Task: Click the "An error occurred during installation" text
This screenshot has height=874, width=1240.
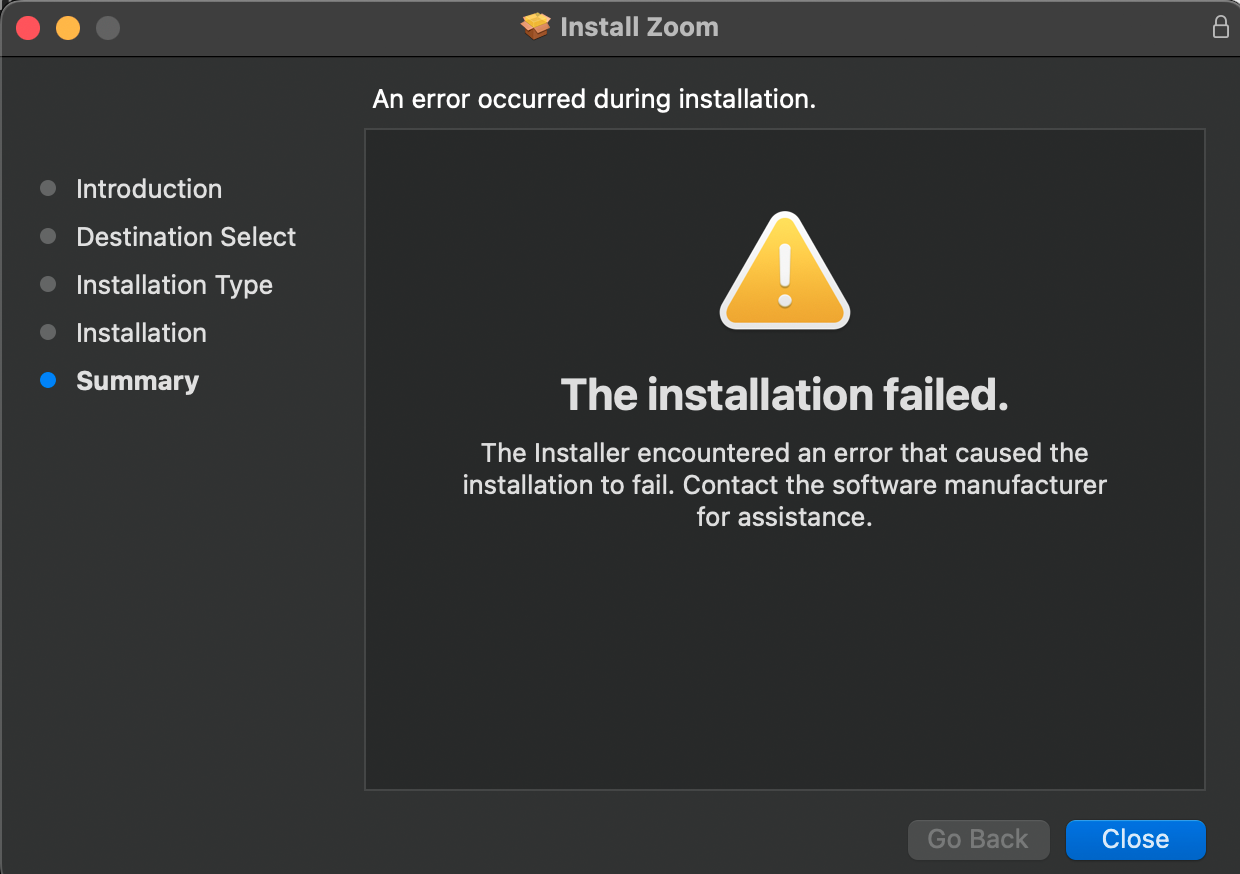Action: (x=594, y=99)
